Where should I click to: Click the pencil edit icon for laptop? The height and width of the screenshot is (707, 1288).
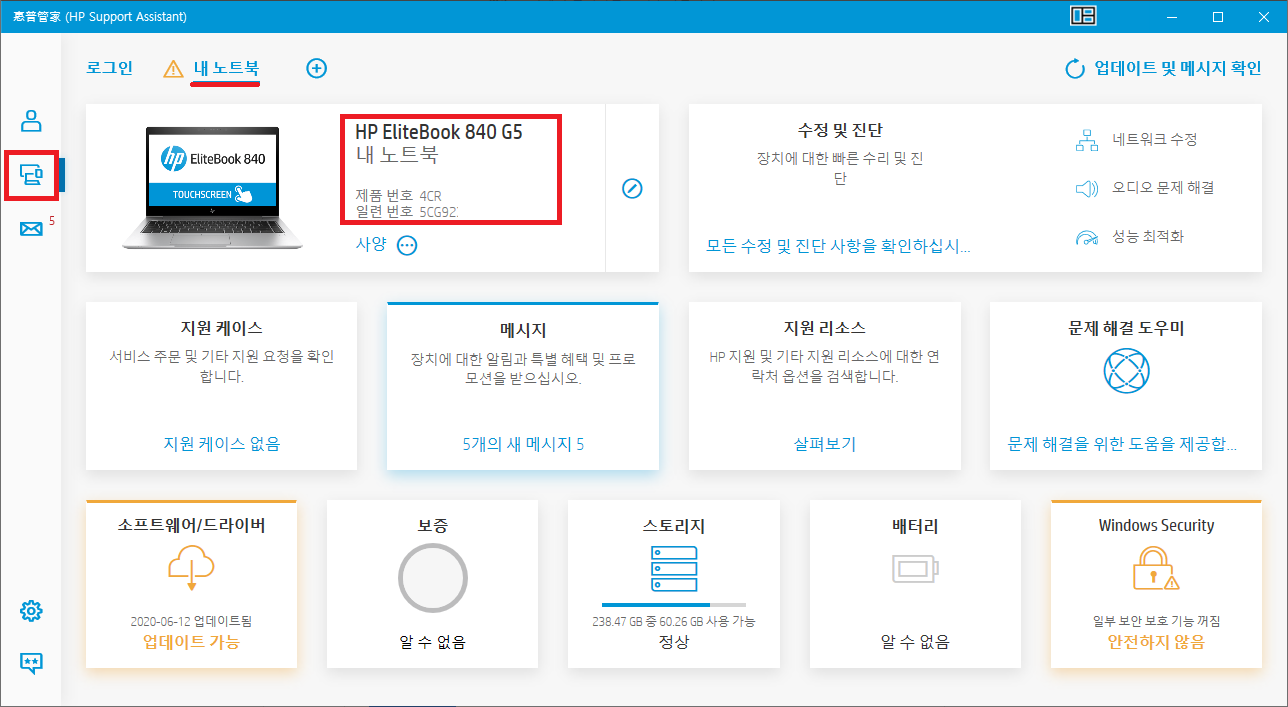[x=632, y=188]
